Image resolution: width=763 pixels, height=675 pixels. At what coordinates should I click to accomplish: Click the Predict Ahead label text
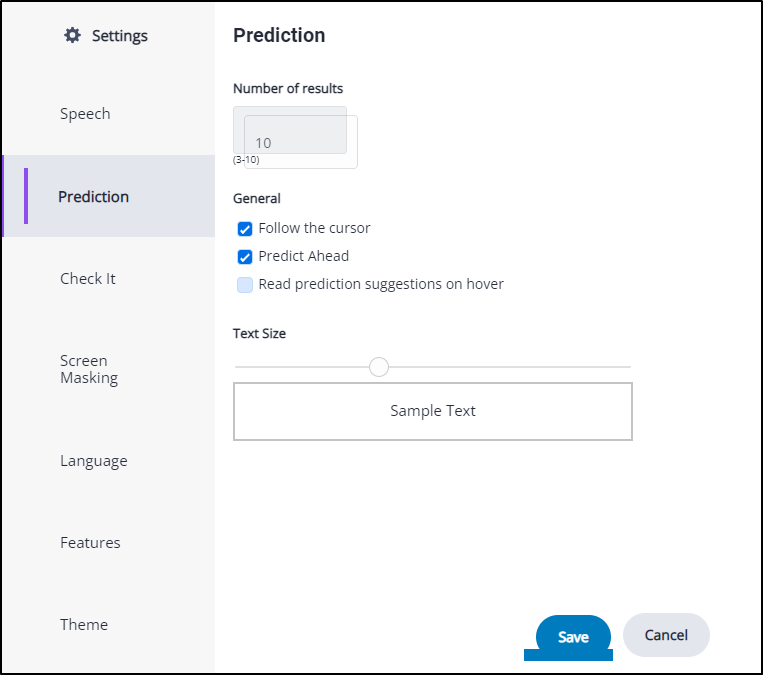(303, 256)
